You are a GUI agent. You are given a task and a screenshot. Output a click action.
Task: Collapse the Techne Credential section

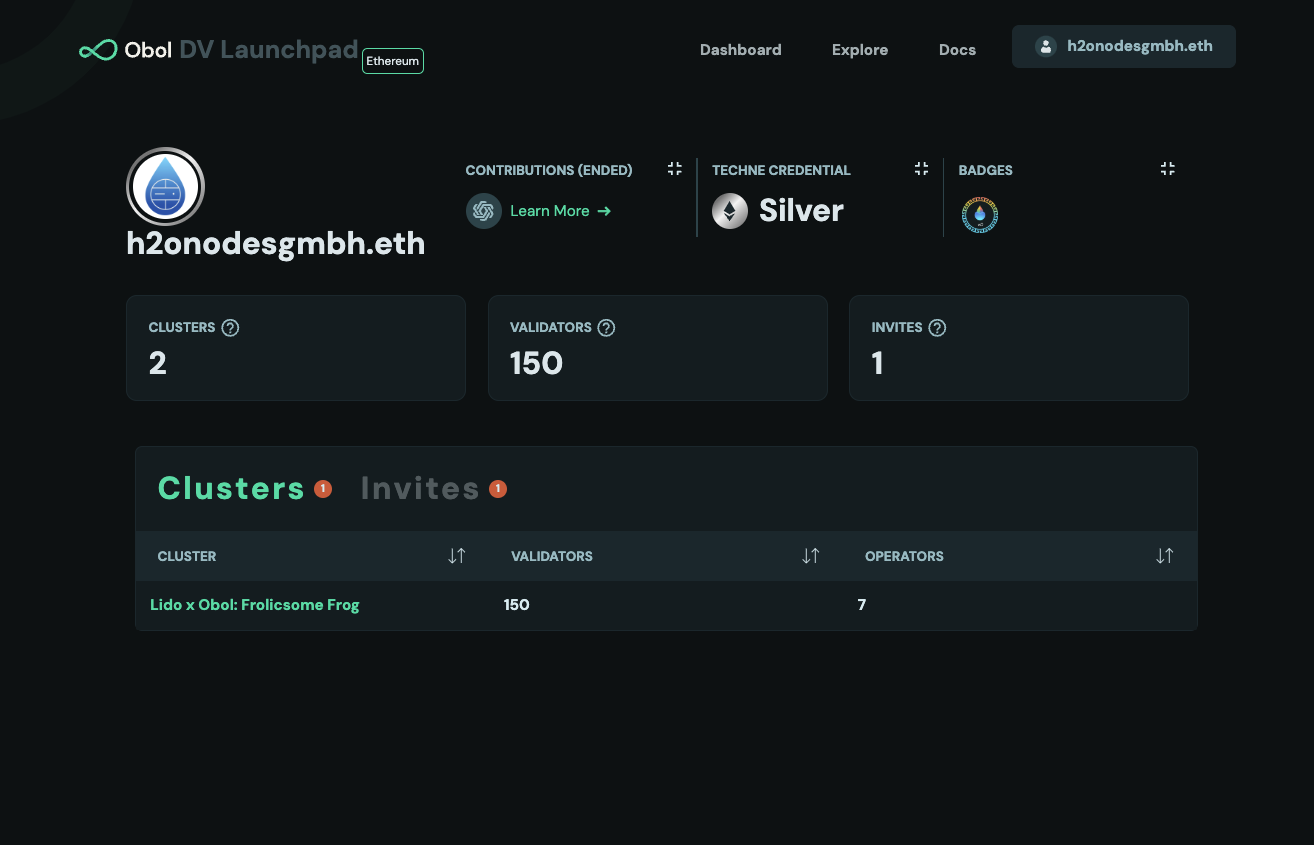922,169
